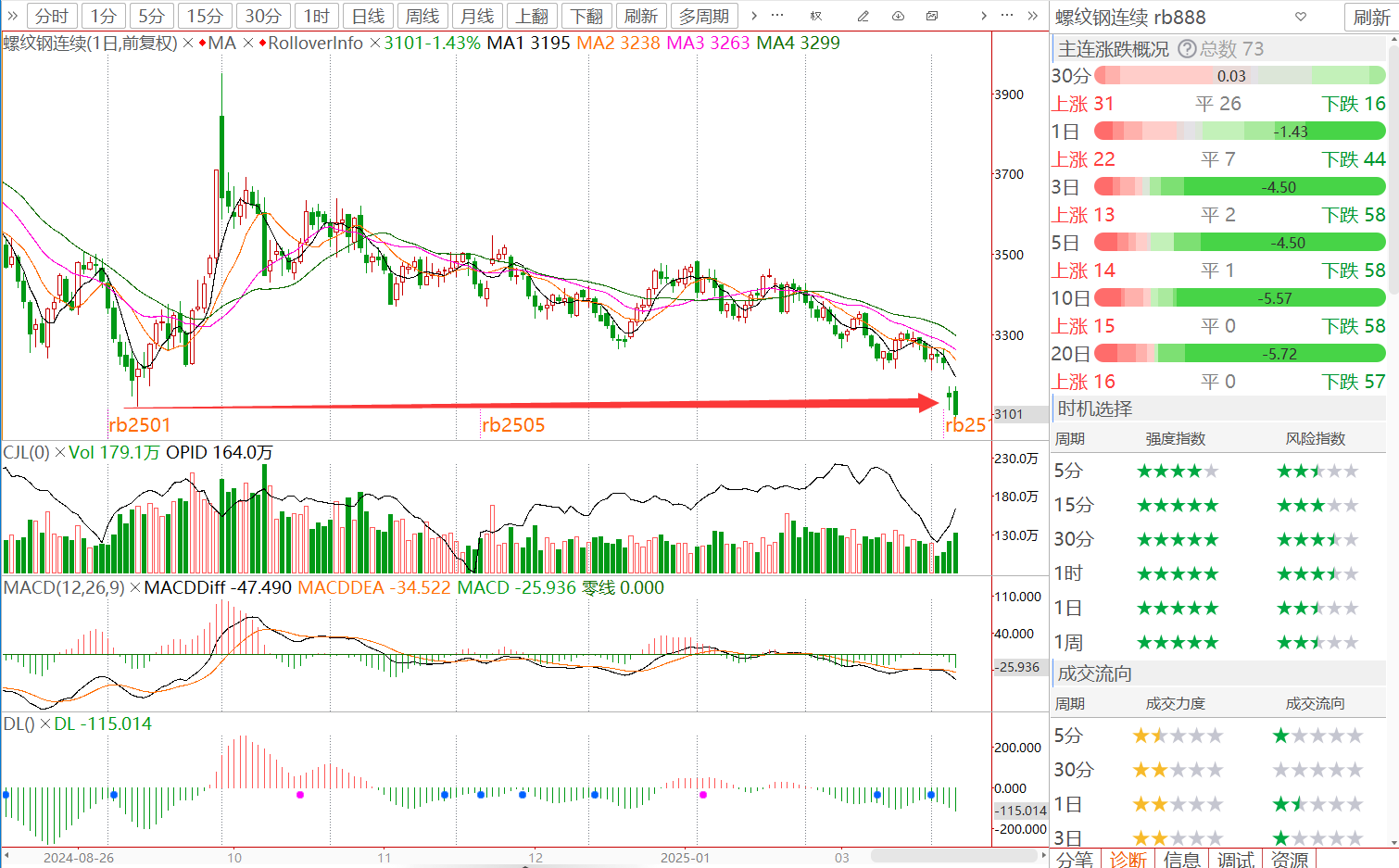Switch to 5分 period
The height and width of the screenshot is (868, 1399).
tap(151, 16)
